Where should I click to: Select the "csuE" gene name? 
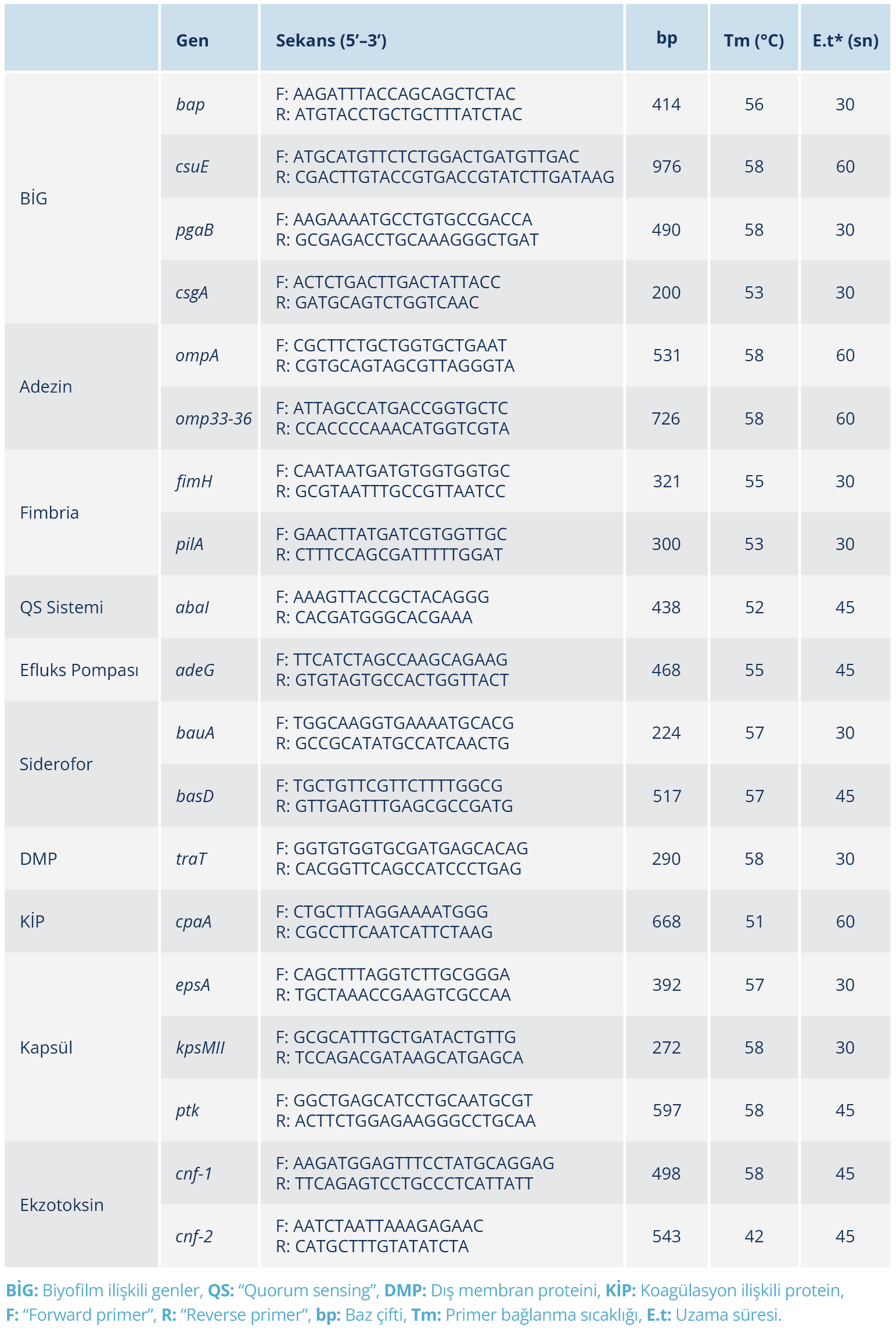click(192, 167)
